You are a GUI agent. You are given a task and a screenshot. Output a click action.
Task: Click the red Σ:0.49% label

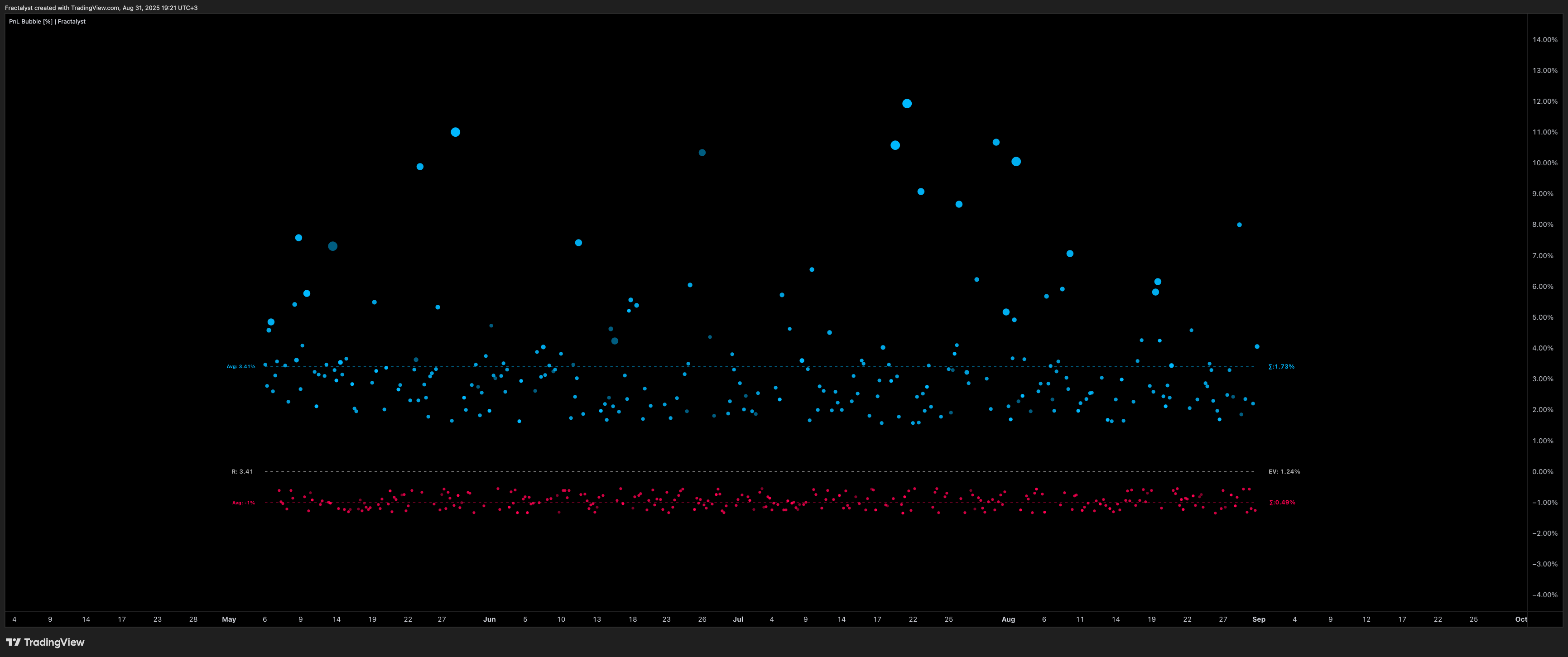[x=1282, y=503]
